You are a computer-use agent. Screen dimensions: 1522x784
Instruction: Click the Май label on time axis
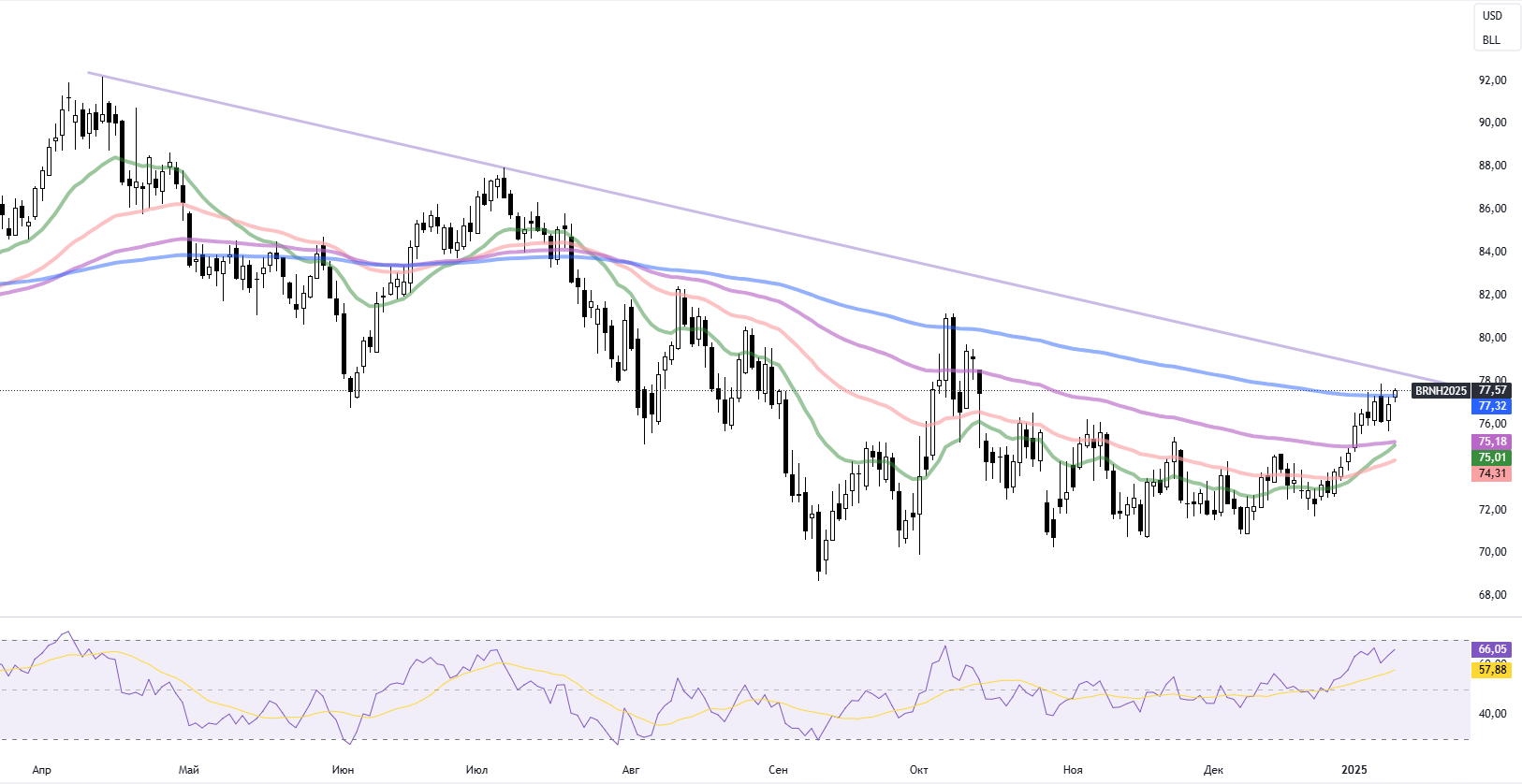coord(189,770)
